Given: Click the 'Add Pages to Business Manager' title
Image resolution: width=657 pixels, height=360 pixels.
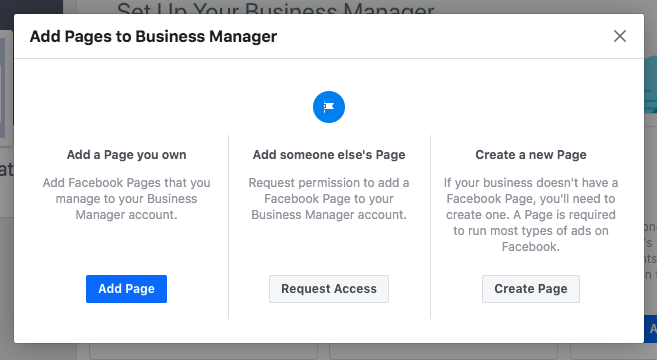Looking at the screenshot, I should [x=153, y=36].
